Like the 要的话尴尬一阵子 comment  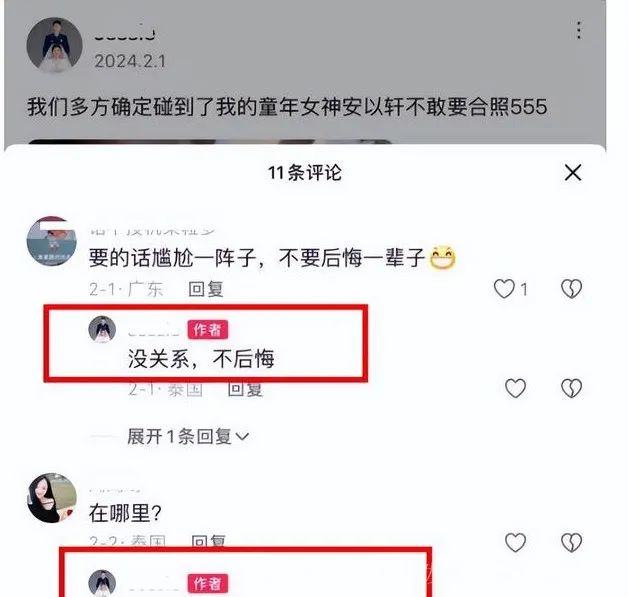pos(504,288)
